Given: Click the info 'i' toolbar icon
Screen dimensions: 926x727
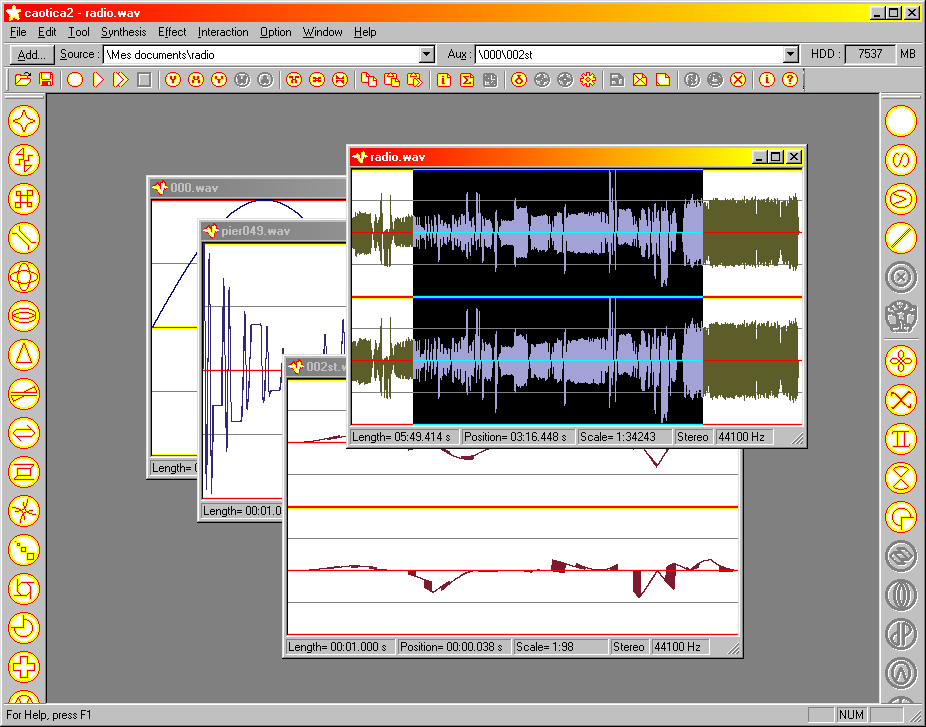Looking at the screenshot, I should (767, 80).
